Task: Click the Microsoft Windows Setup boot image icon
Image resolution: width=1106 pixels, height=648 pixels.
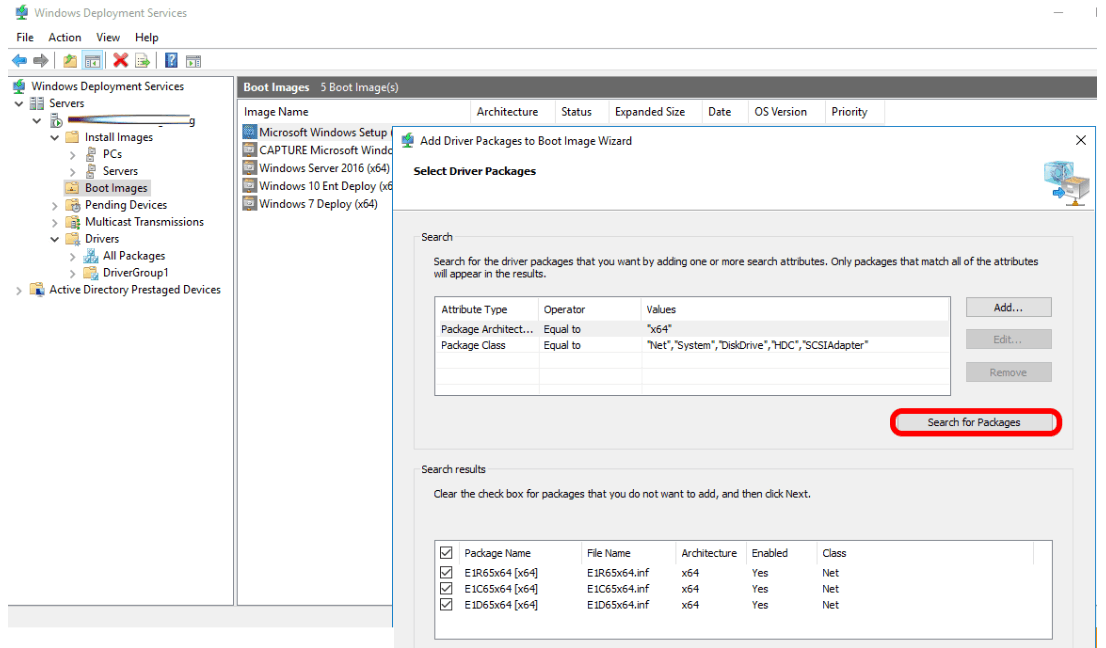Action: pyautogui.click(x=249, y=132)
